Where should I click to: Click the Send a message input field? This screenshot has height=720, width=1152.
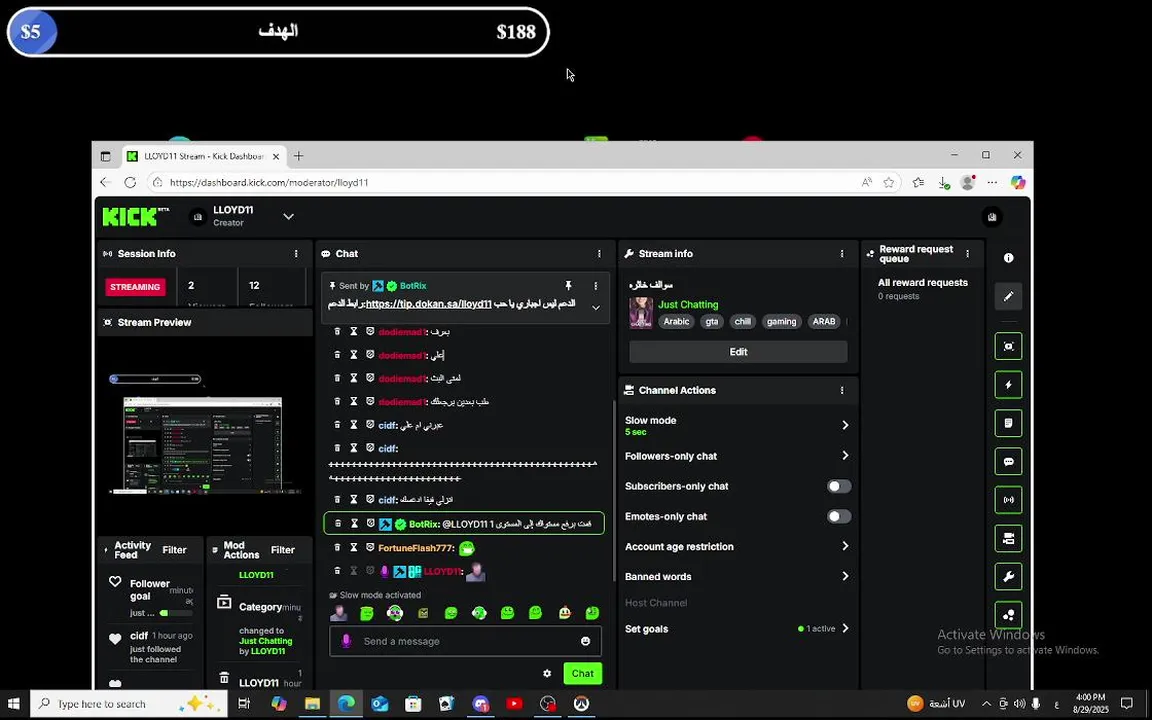(x=465, y=641)
